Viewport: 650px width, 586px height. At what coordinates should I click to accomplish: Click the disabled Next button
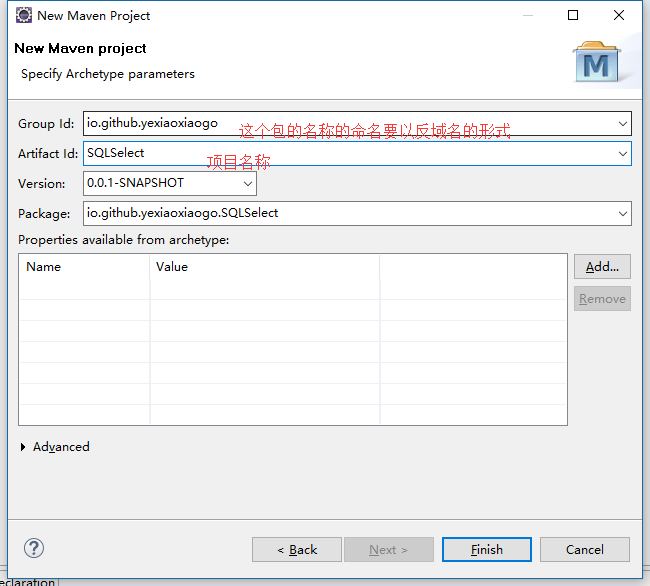pyautogui.click(x=389, y=550)
